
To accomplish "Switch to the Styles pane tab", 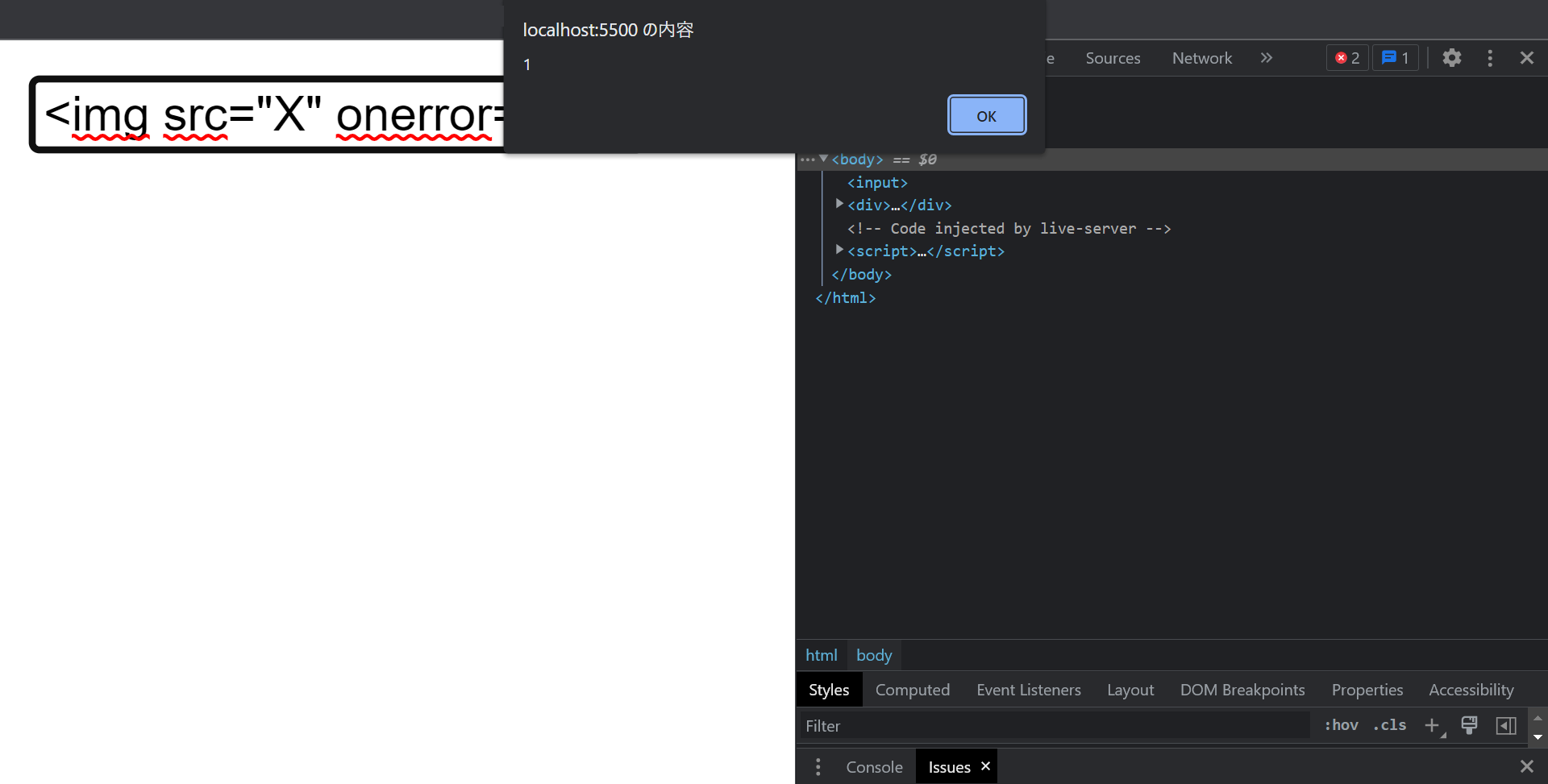I will pos(829,690).
